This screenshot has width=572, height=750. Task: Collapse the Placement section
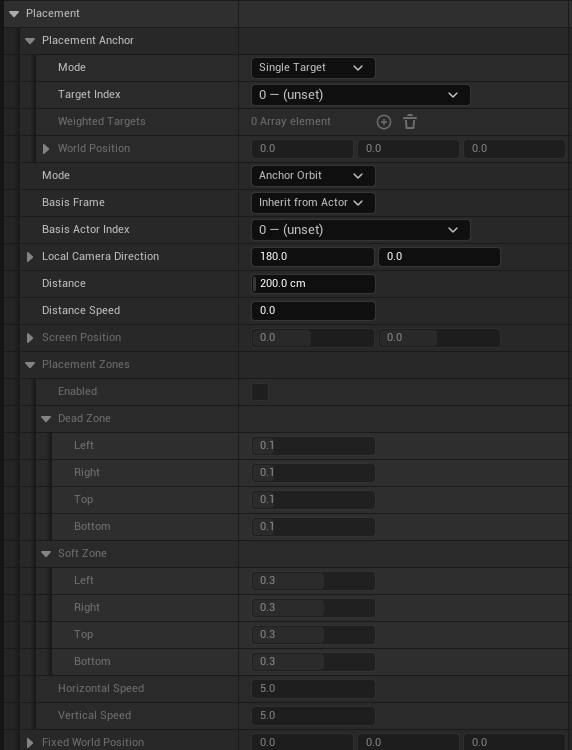click(14, 13)
